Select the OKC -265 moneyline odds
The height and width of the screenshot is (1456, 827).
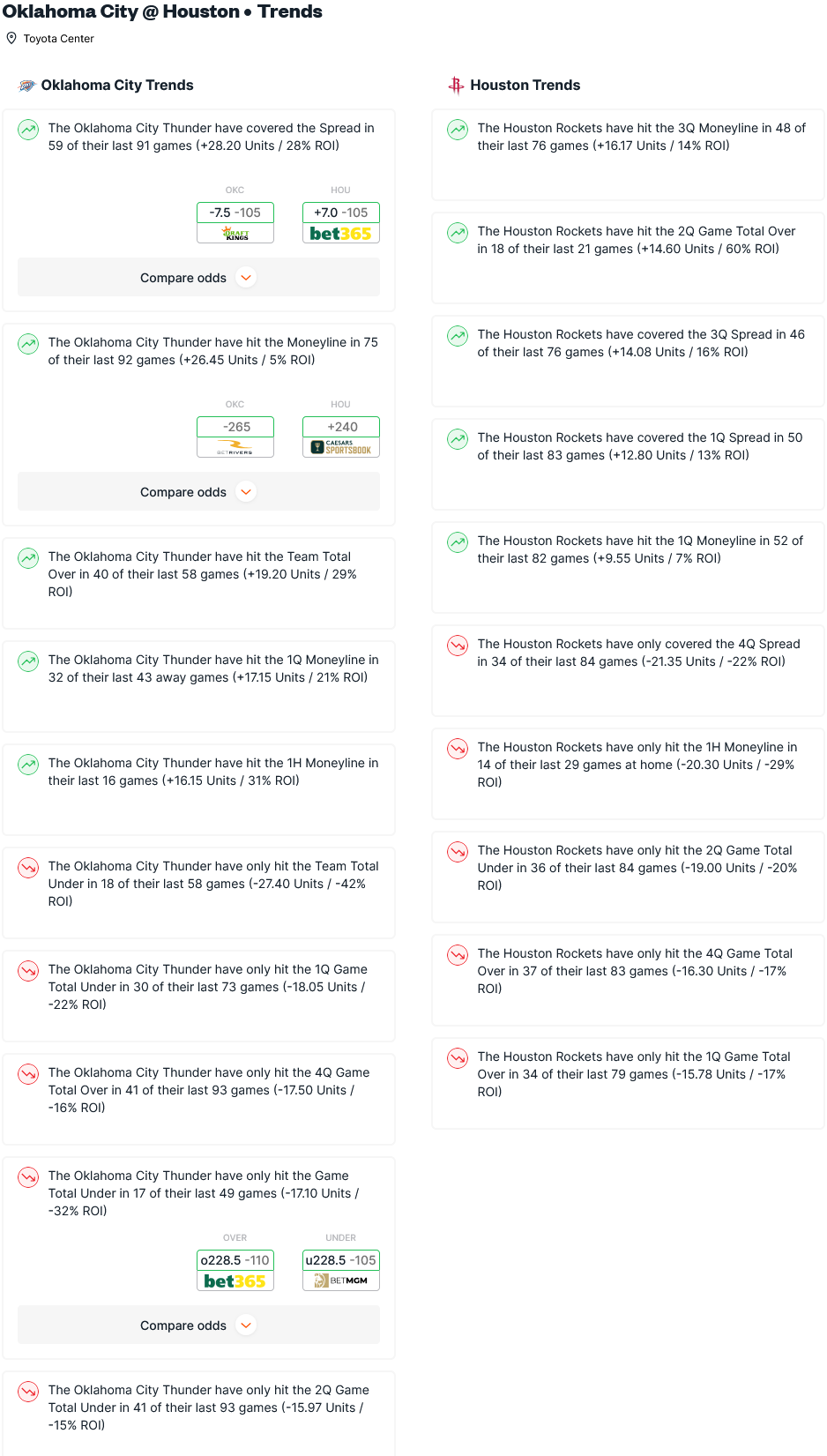pos(235,427)
